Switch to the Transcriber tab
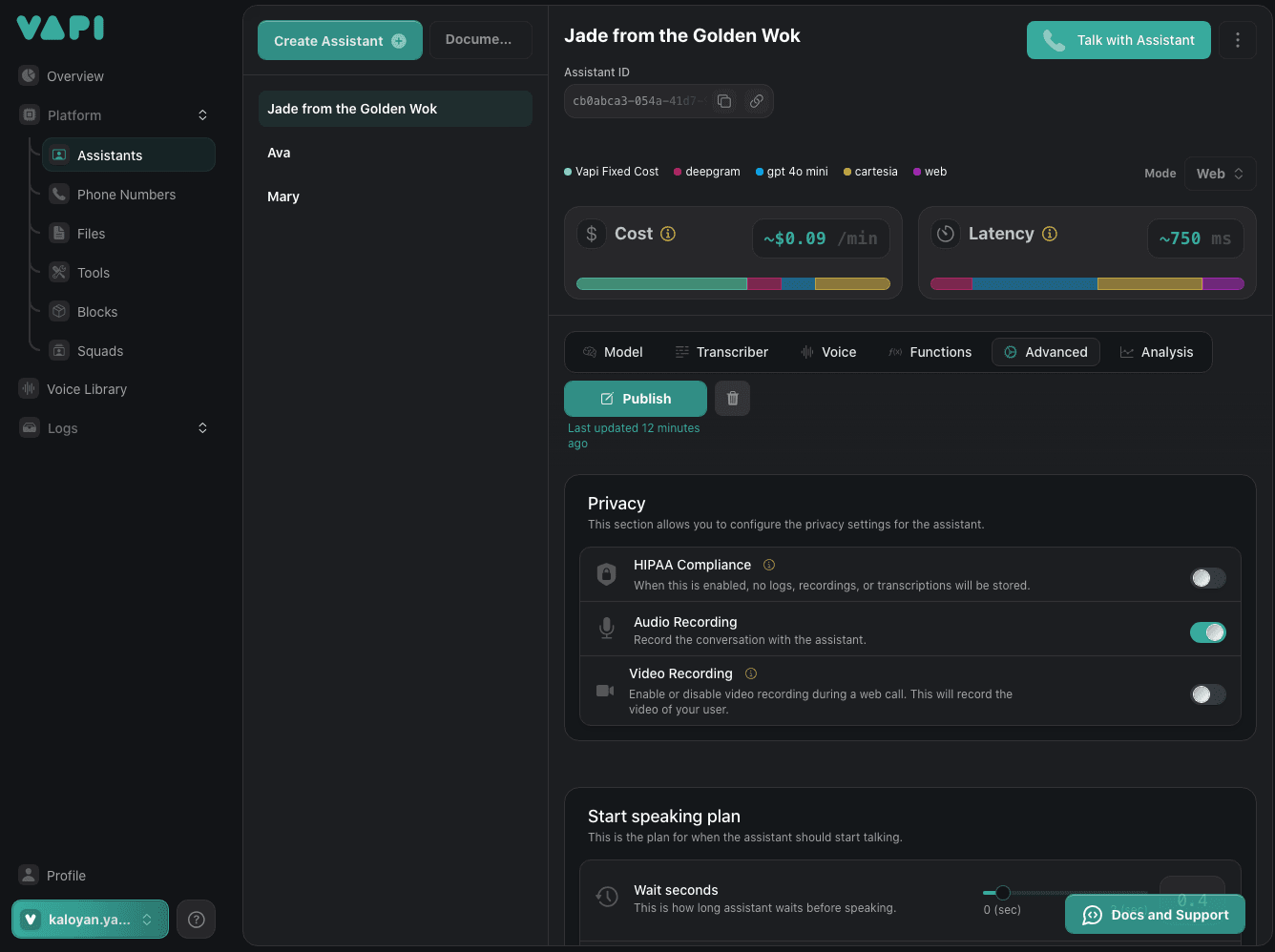 (x=721, y=352)
